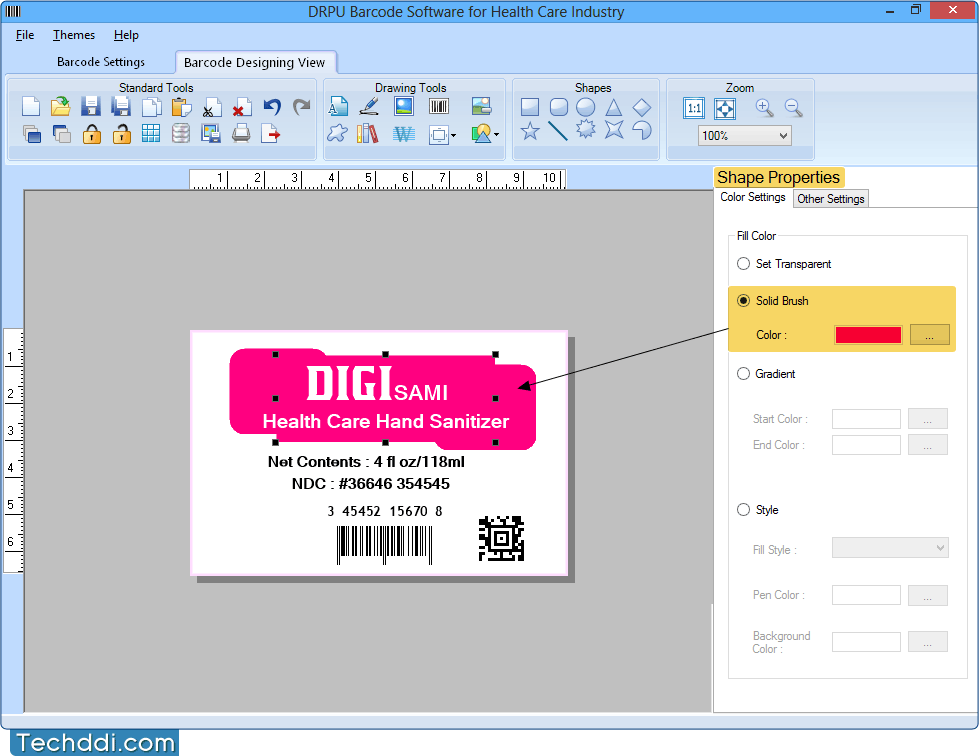Click the browse button beside Solid Brush color
The image size is (979, 756).
[x=929, y=335]
